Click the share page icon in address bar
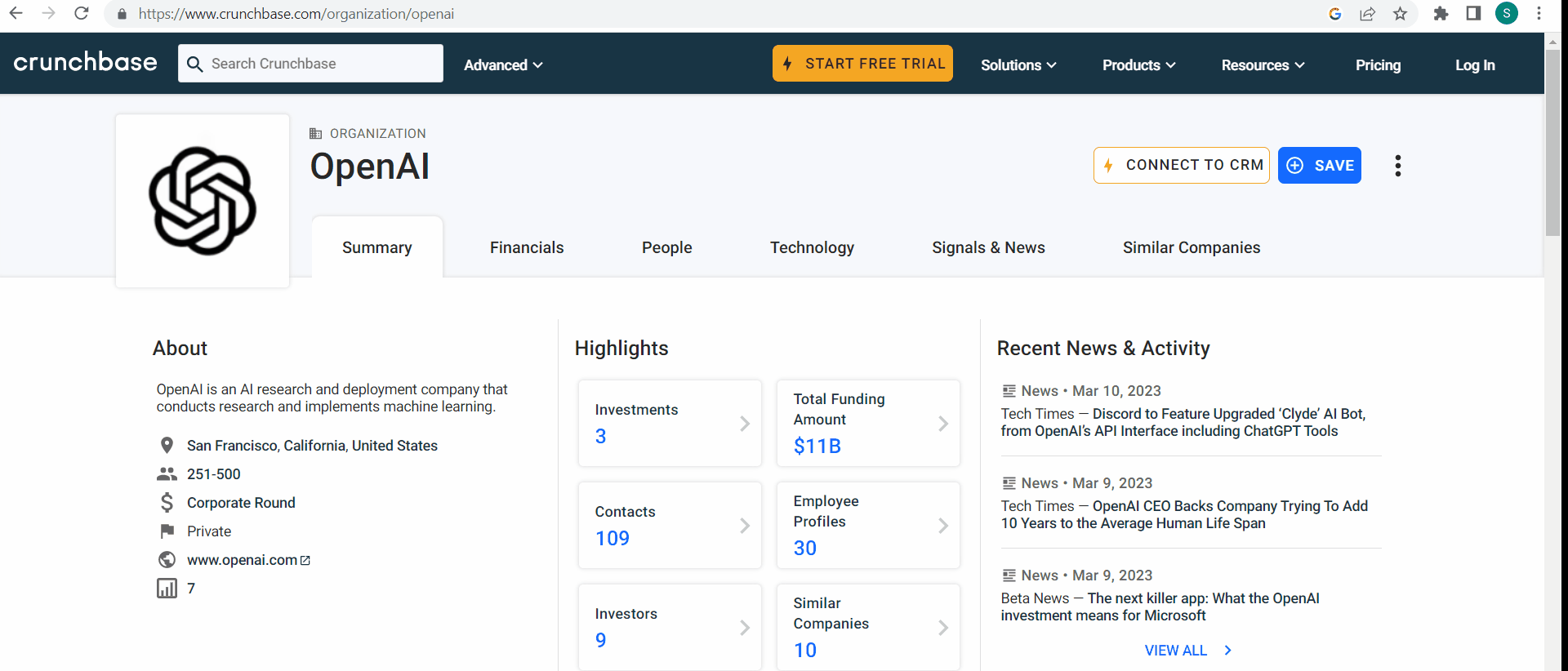 [1367, 14]
